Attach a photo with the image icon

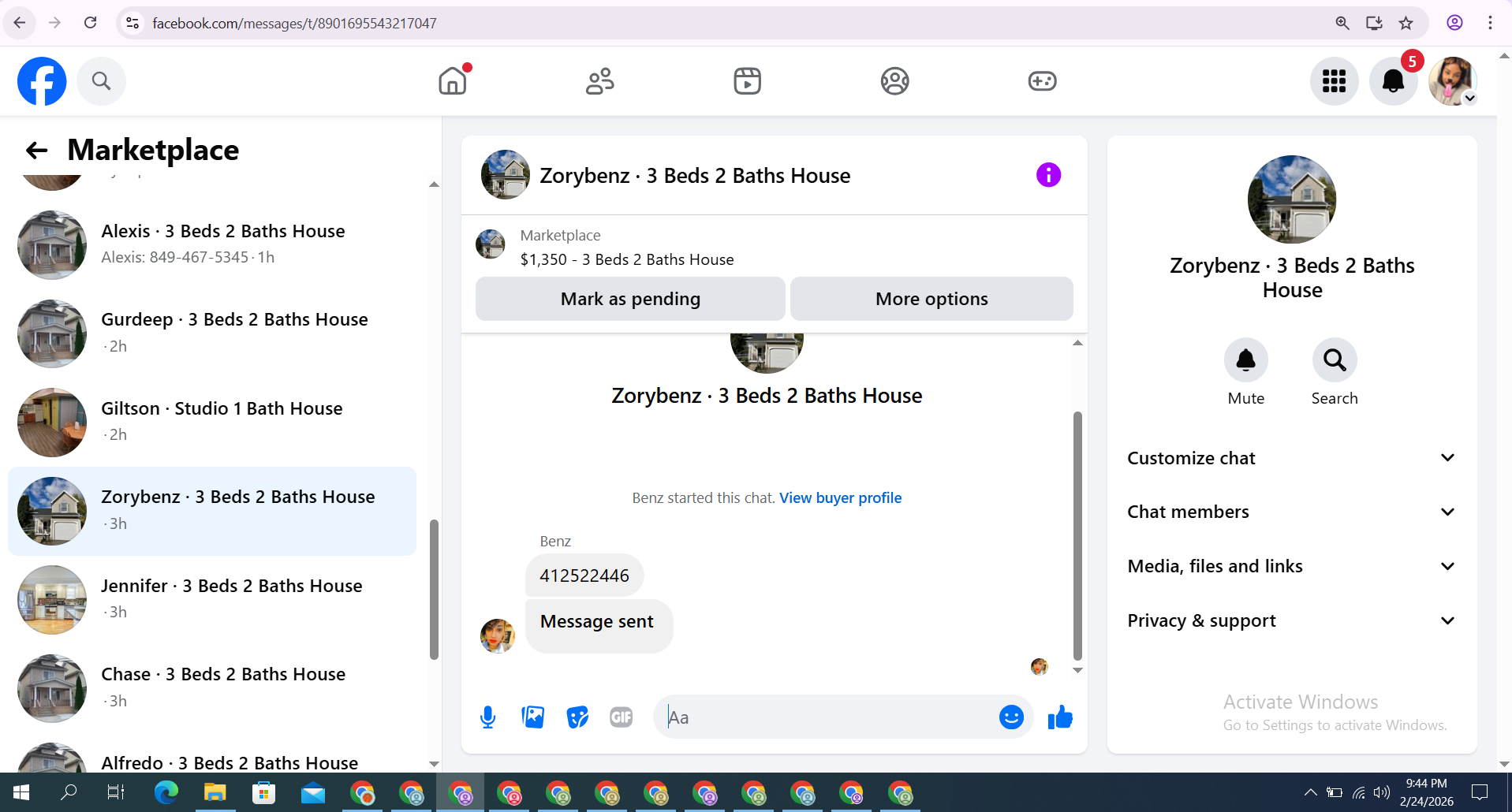click(x=533, y=717)
